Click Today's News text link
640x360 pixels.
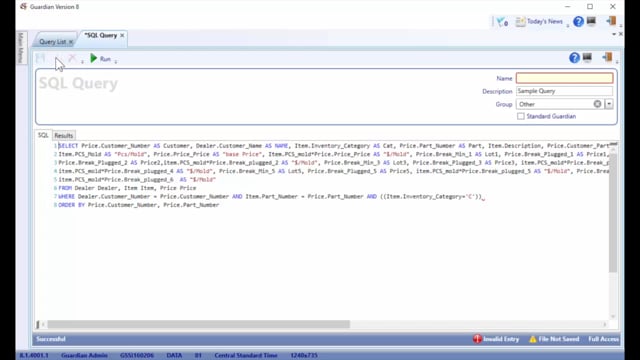[x=544, y=22]
